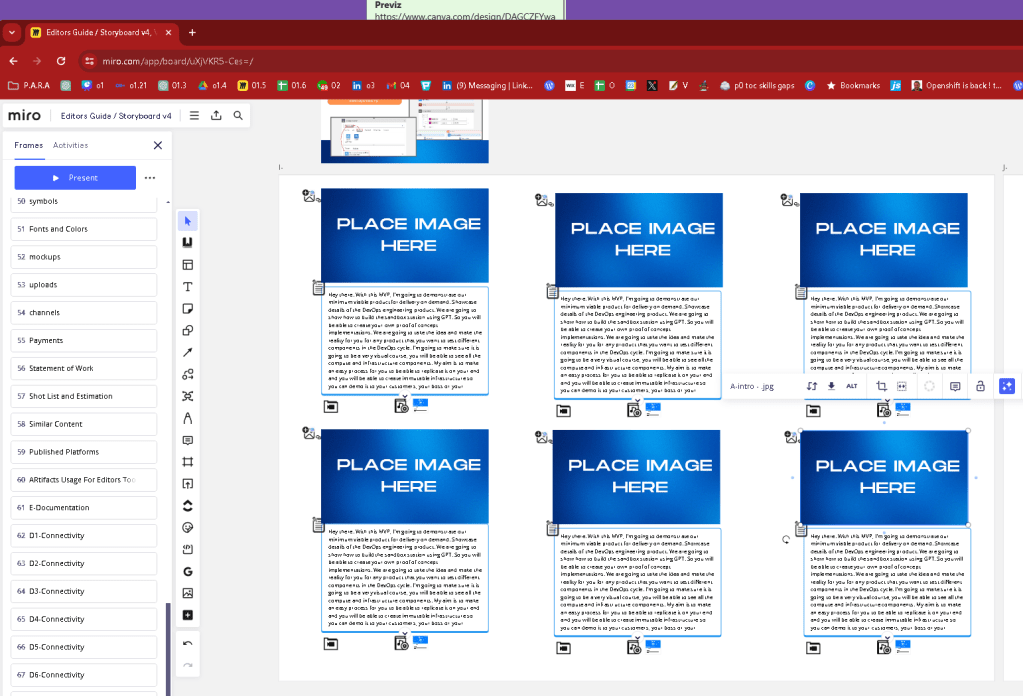Open the p0 toc skills gaps bookmark
This screenshot has height=696, width=1023.
tap(757, 85)
